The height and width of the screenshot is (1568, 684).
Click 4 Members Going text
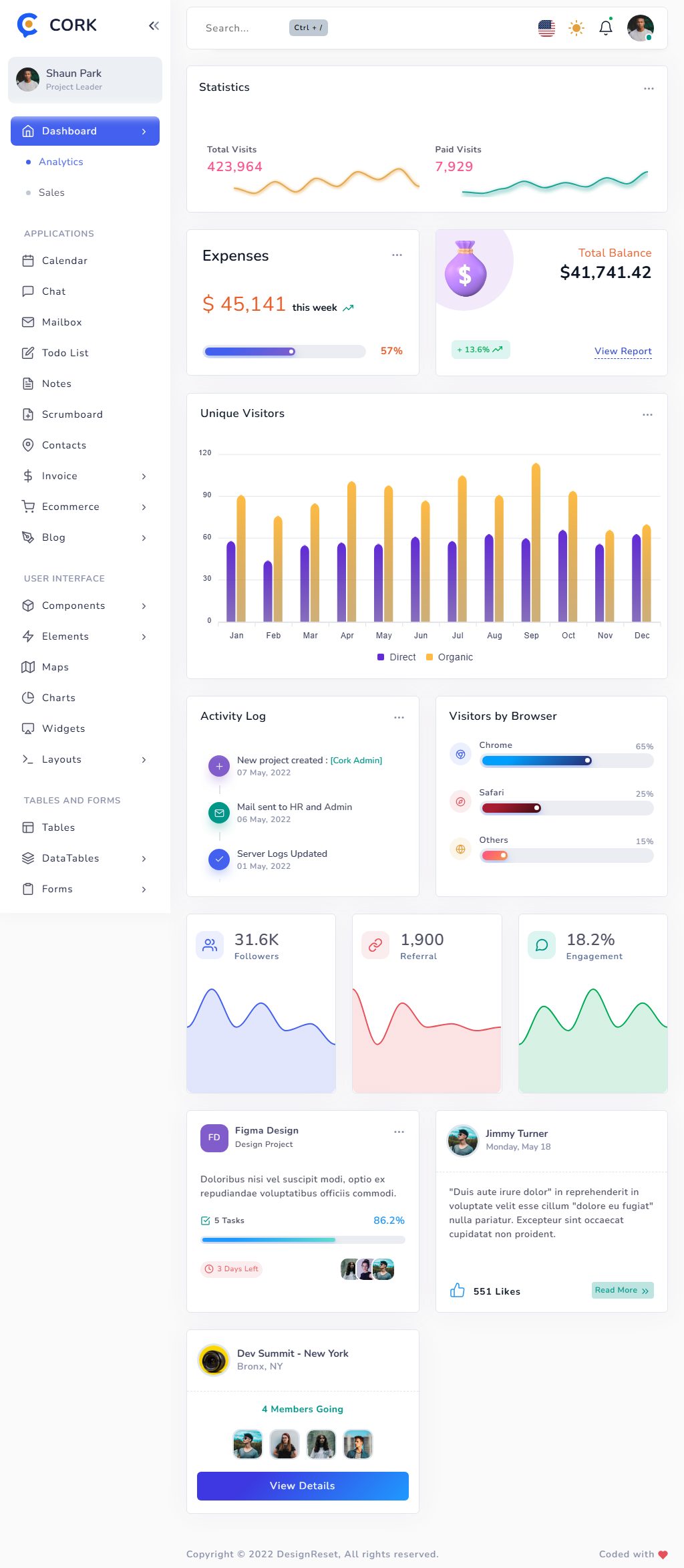click(x=303, y=1409)
